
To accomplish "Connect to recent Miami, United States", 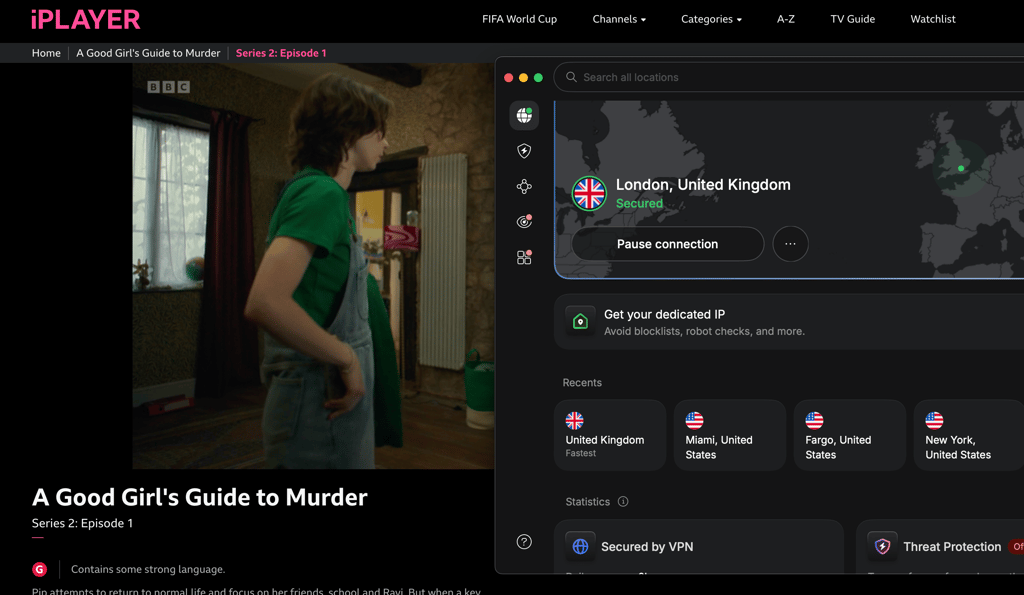I will pos(730,435).
